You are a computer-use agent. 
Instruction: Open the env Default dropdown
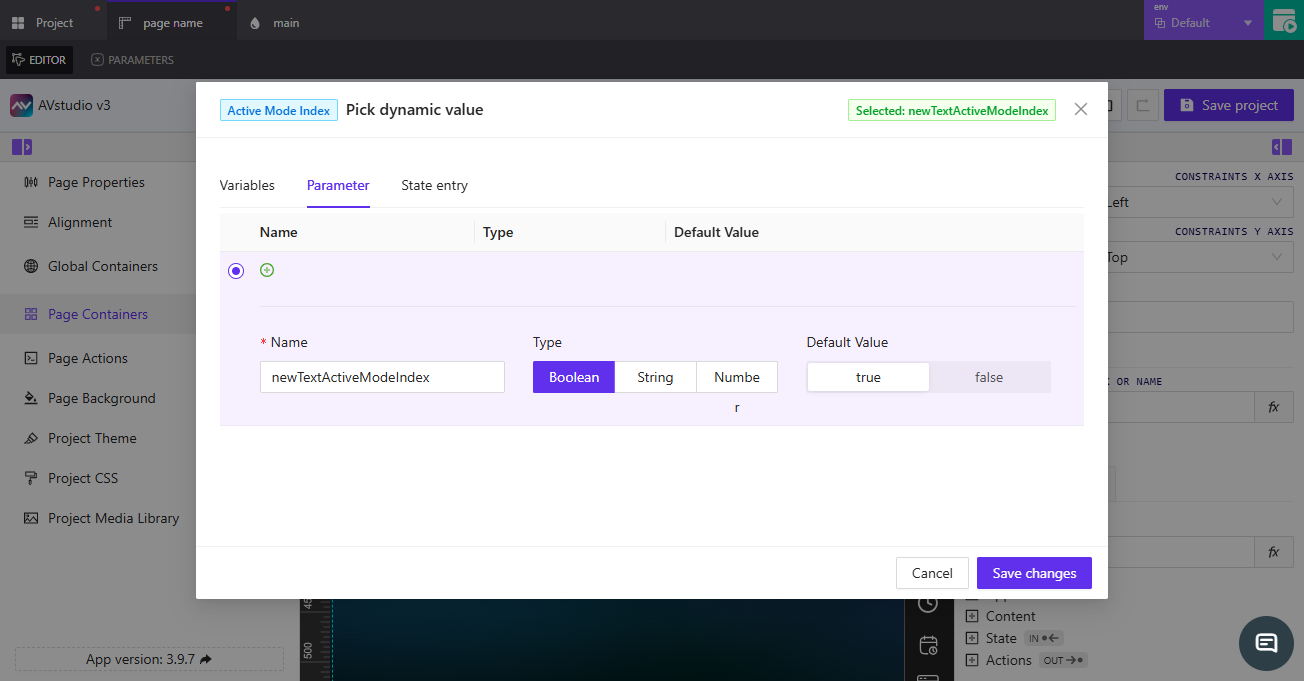pos(1203,21)
